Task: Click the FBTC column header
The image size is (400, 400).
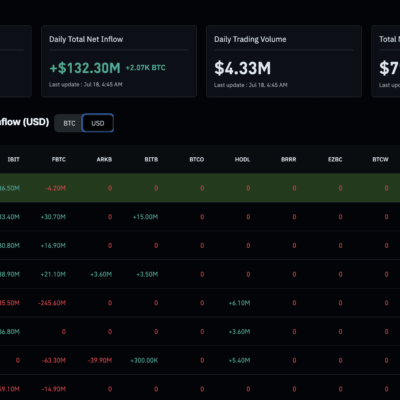Action: (x=59, y=159)
